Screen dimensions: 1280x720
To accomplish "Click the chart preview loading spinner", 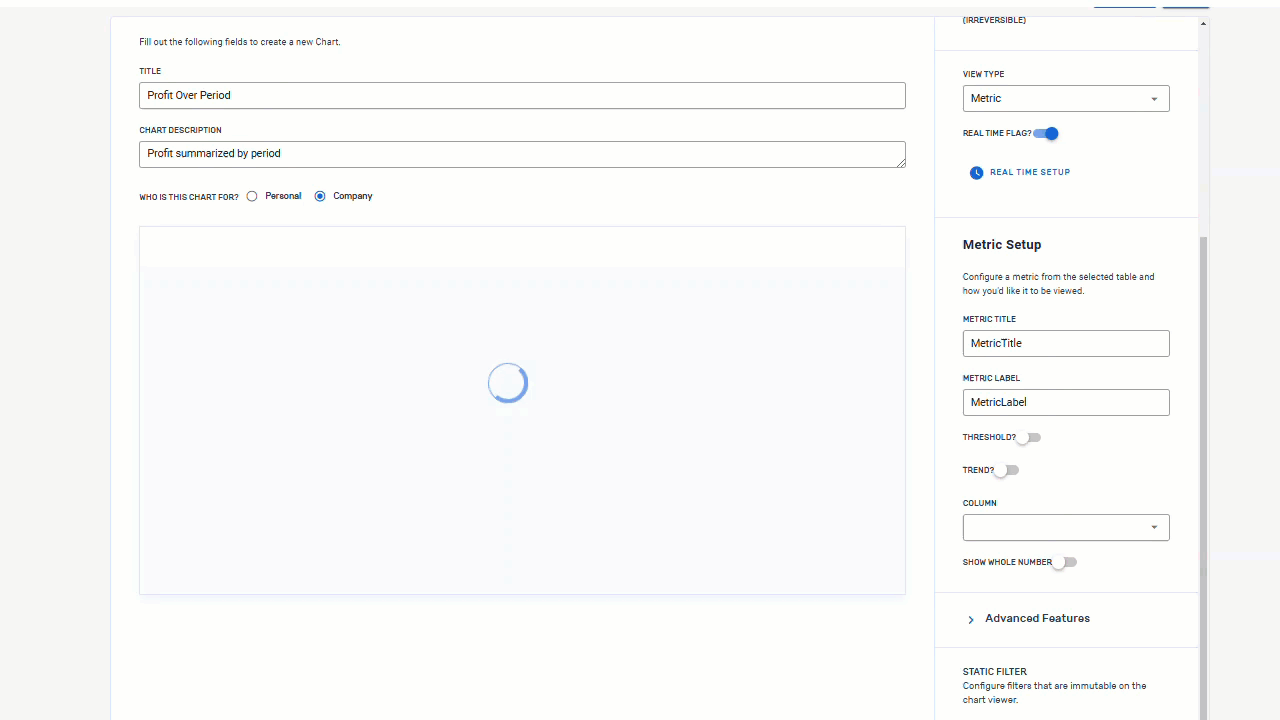I will coord(508,383).
